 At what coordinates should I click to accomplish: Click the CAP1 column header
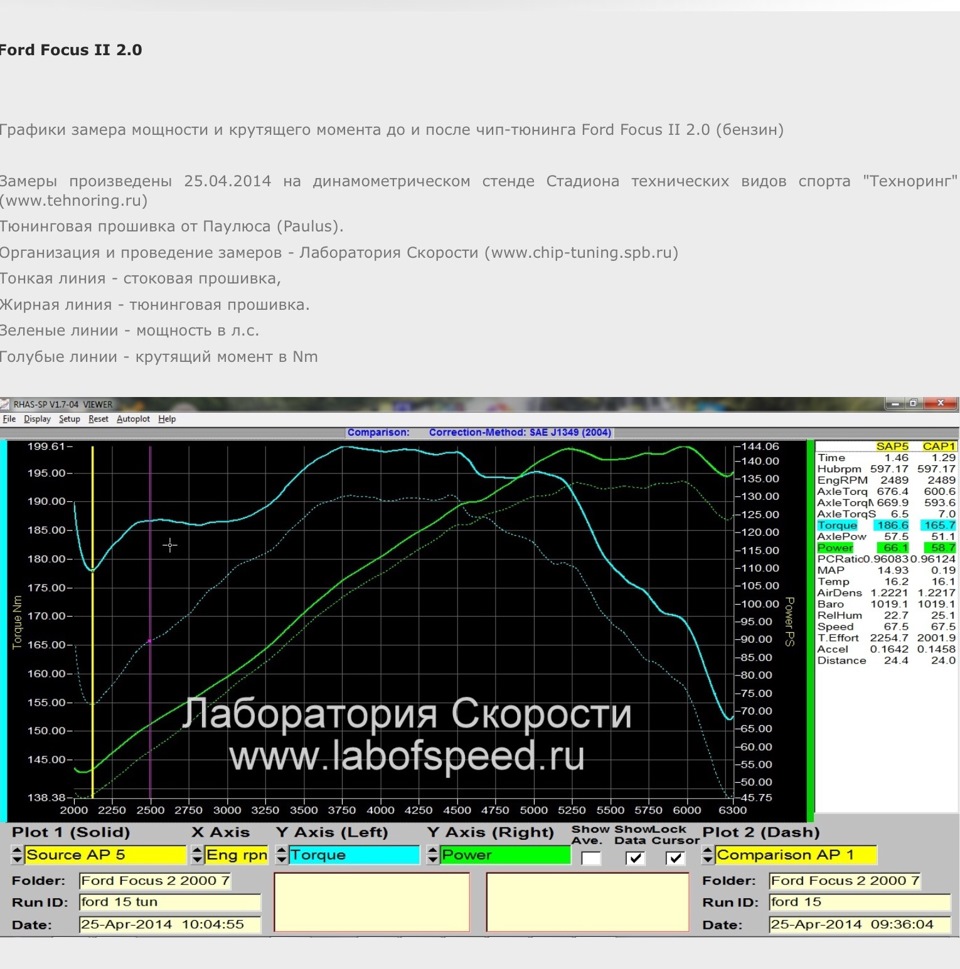click(939, 446)
